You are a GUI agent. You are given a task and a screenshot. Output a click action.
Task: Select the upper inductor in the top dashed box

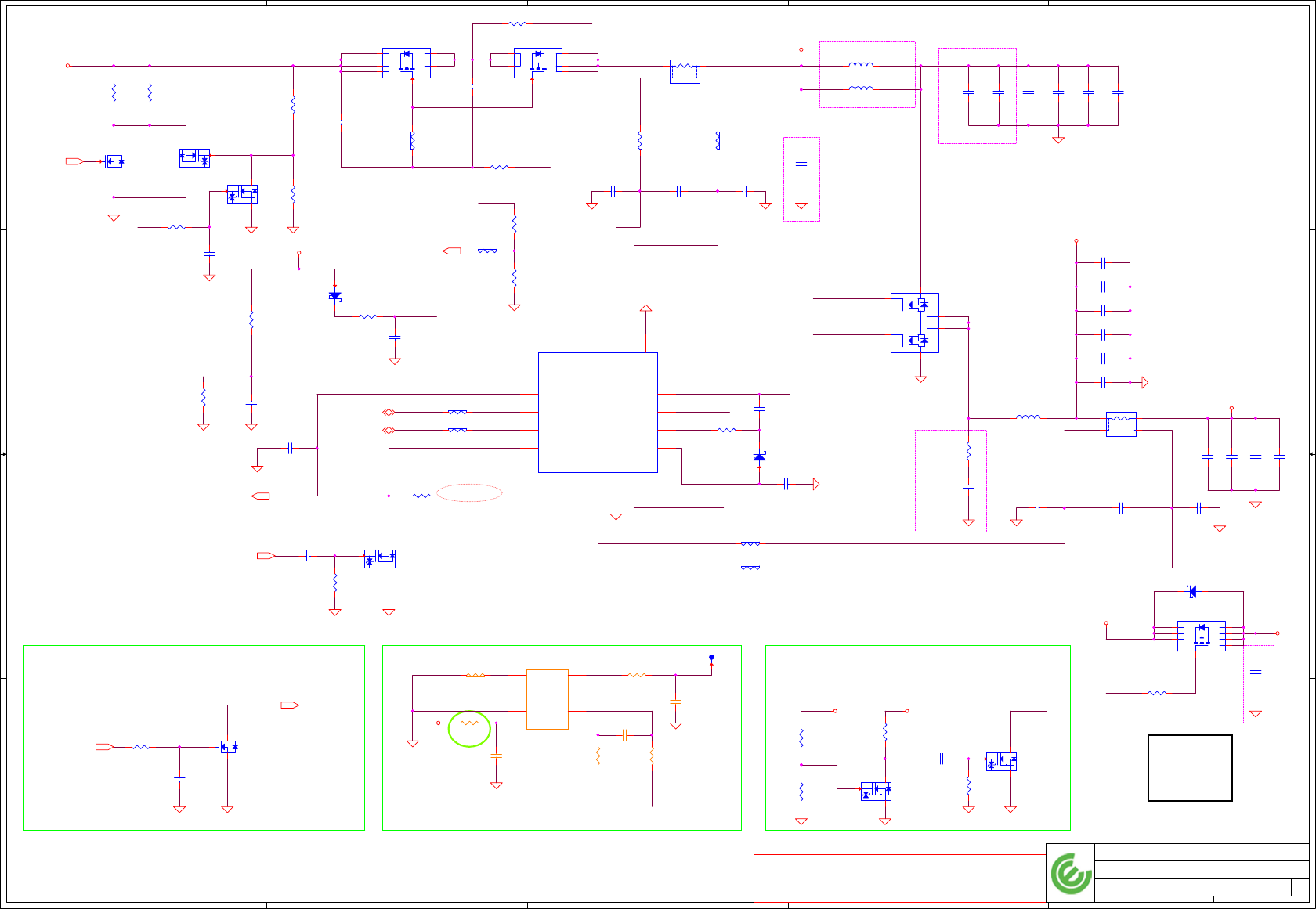click(x=861, y=65)
